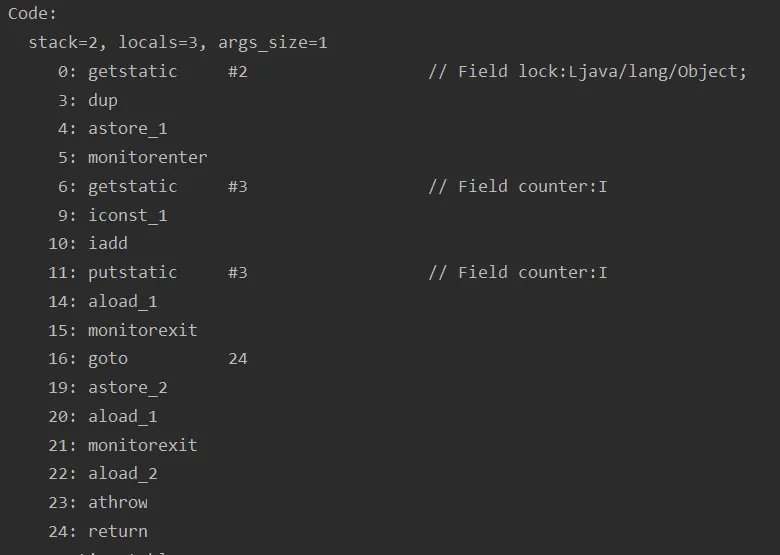
Task: Click the goto instruction at offset 16
Action: coord(108,358)
